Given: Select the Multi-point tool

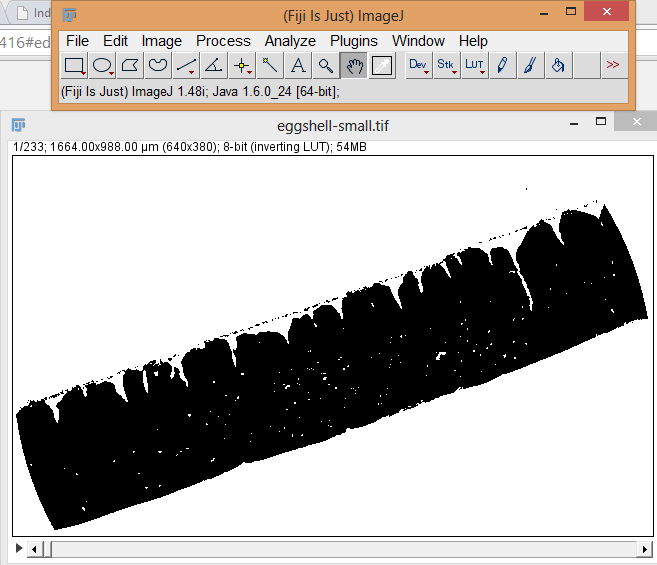Looking at the screenshot, I should 242,65.
